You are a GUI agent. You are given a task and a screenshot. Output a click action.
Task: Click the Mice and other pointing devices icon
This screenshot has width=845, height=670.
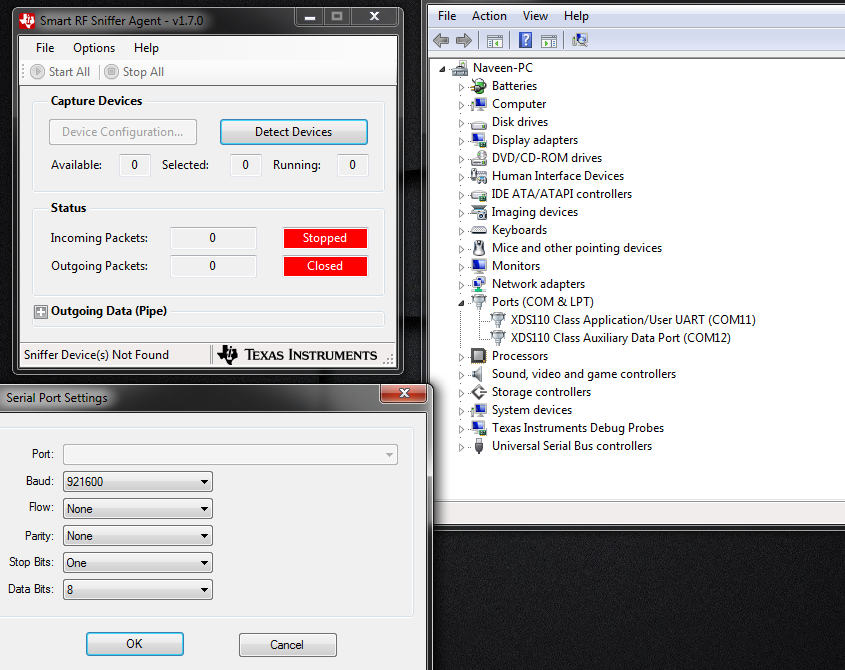[479, 248]
